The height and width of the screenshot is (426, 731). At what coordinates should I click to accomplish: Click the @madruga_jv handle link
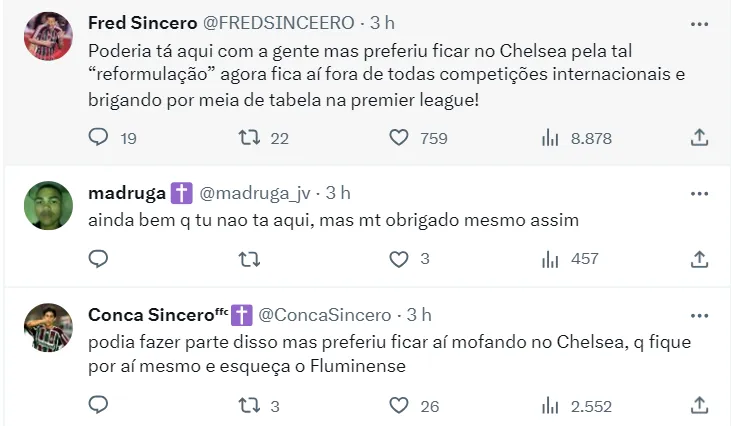[256, 193]
